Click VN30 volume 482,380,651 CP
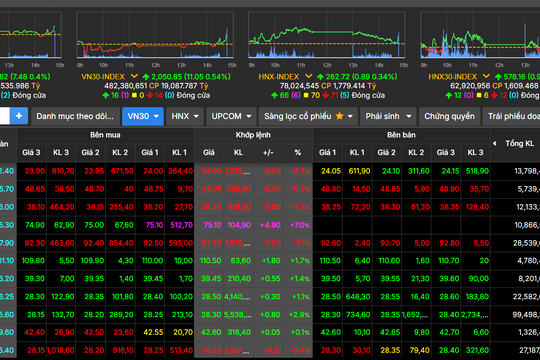 pyautogui.click(x=132, y=86)
